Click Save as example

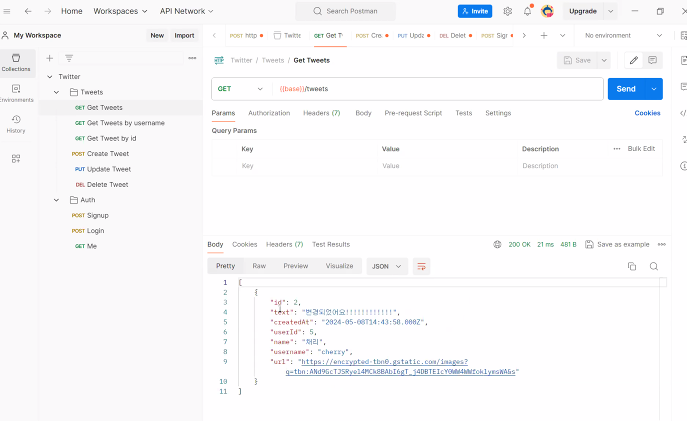click(617, 244)
